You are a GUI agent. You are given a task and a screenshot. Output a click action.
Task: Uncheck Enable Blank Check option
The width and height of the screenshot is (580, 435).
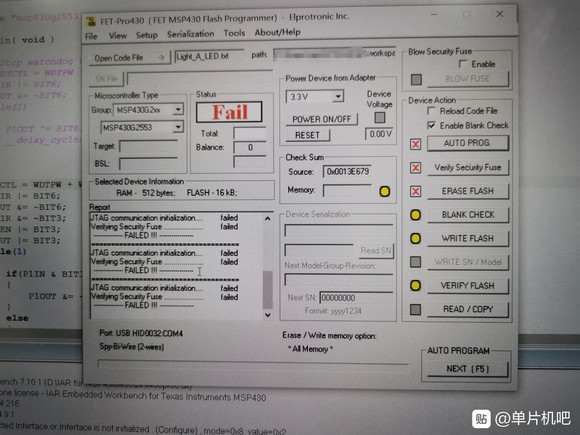click(431, 125)
